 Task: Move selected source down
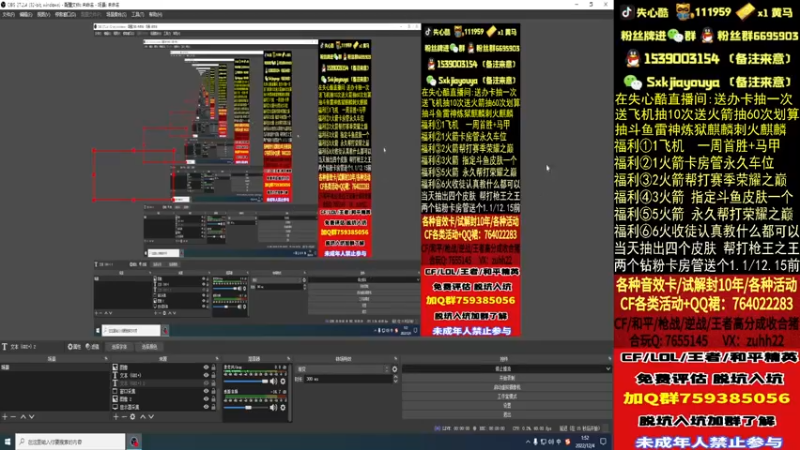tap(151, 417)
